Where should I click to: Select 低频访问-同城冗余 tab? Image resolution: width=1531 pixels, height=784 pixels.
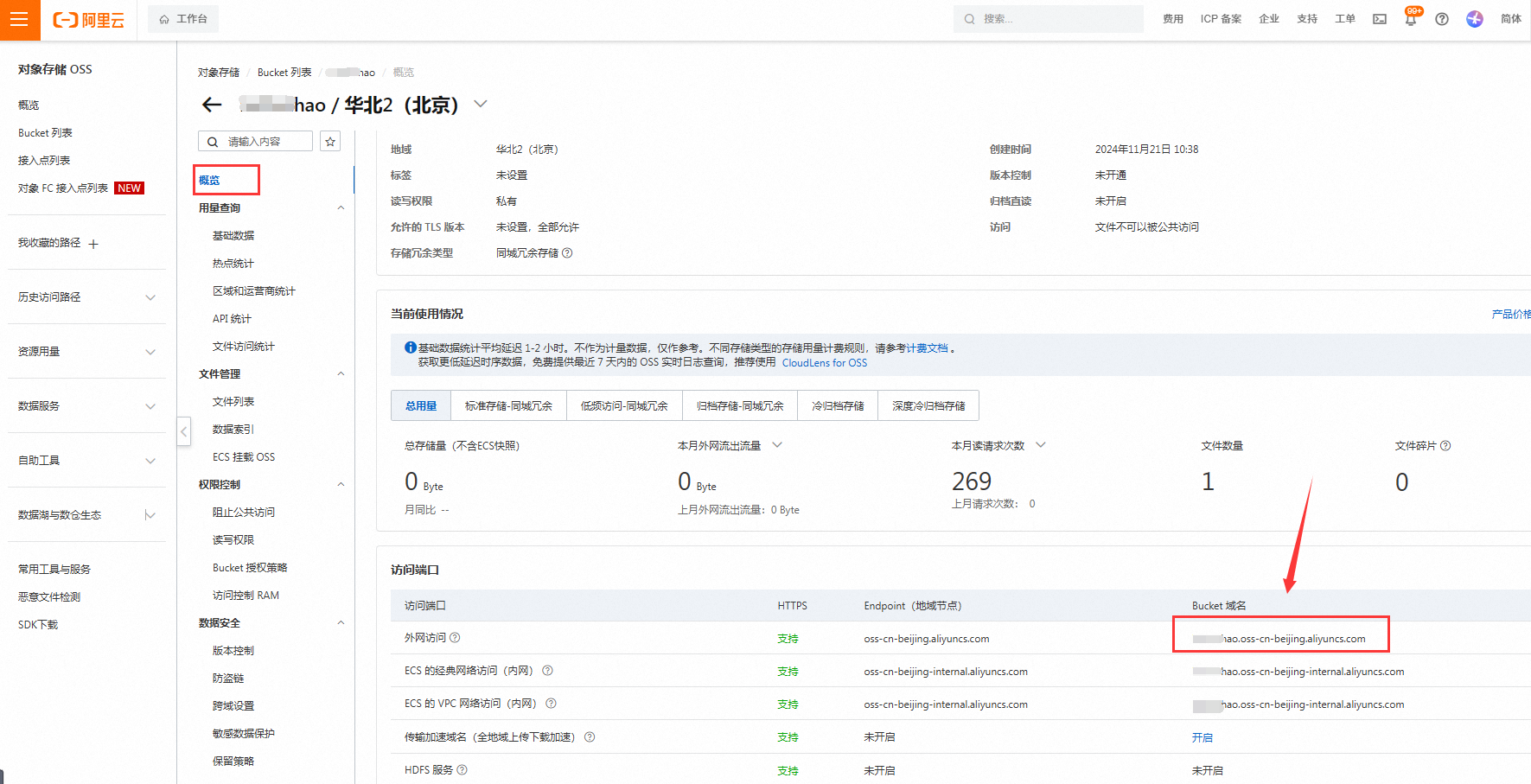tap(624, 405)
